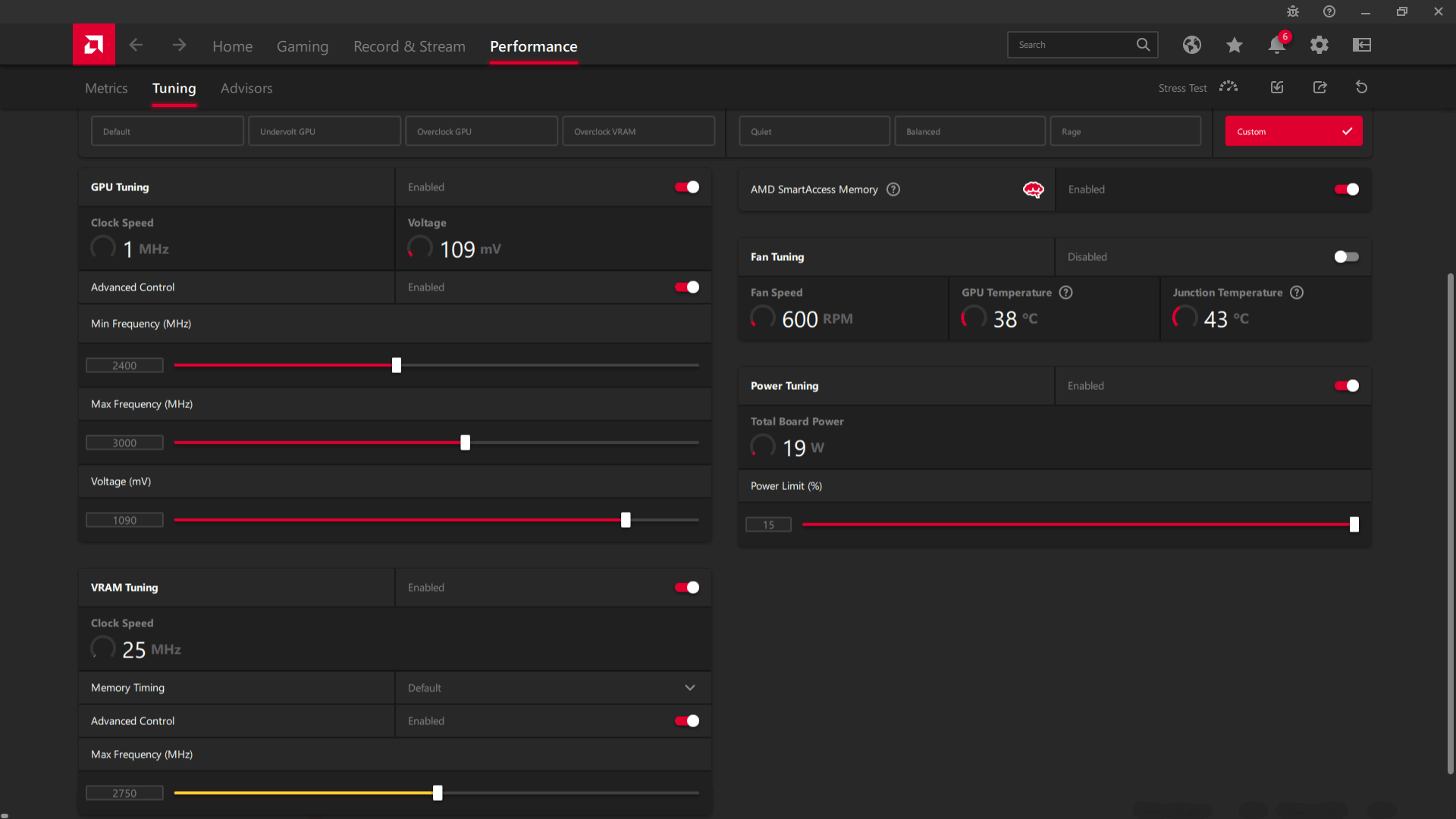Click the load profile icon
The height and width of the screenshot is (819, 1456).
(1277, 87)
